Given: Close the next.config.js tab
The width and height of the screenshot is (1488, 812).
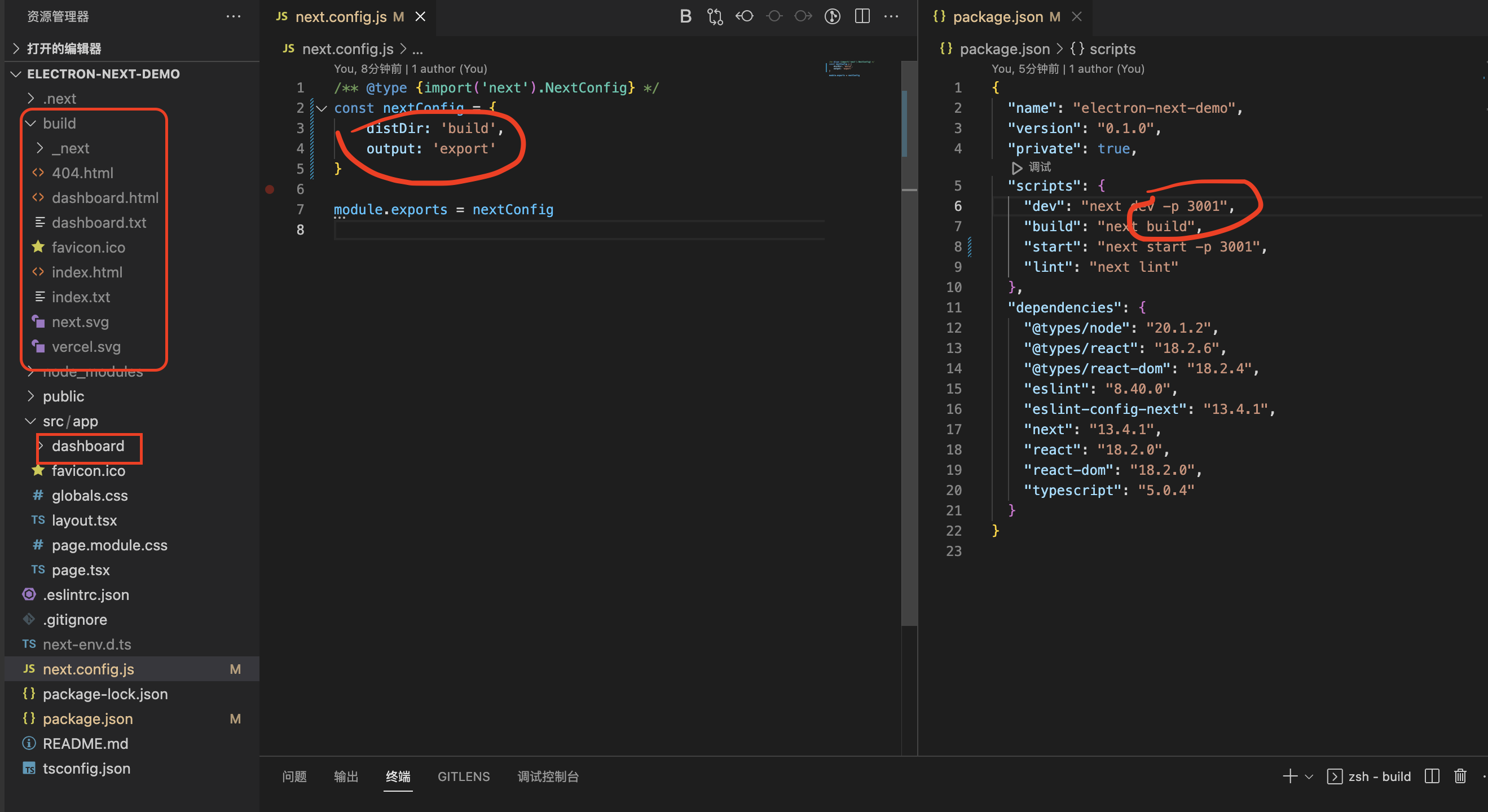Looking at the screenshot, I should (x=421, y=17).
